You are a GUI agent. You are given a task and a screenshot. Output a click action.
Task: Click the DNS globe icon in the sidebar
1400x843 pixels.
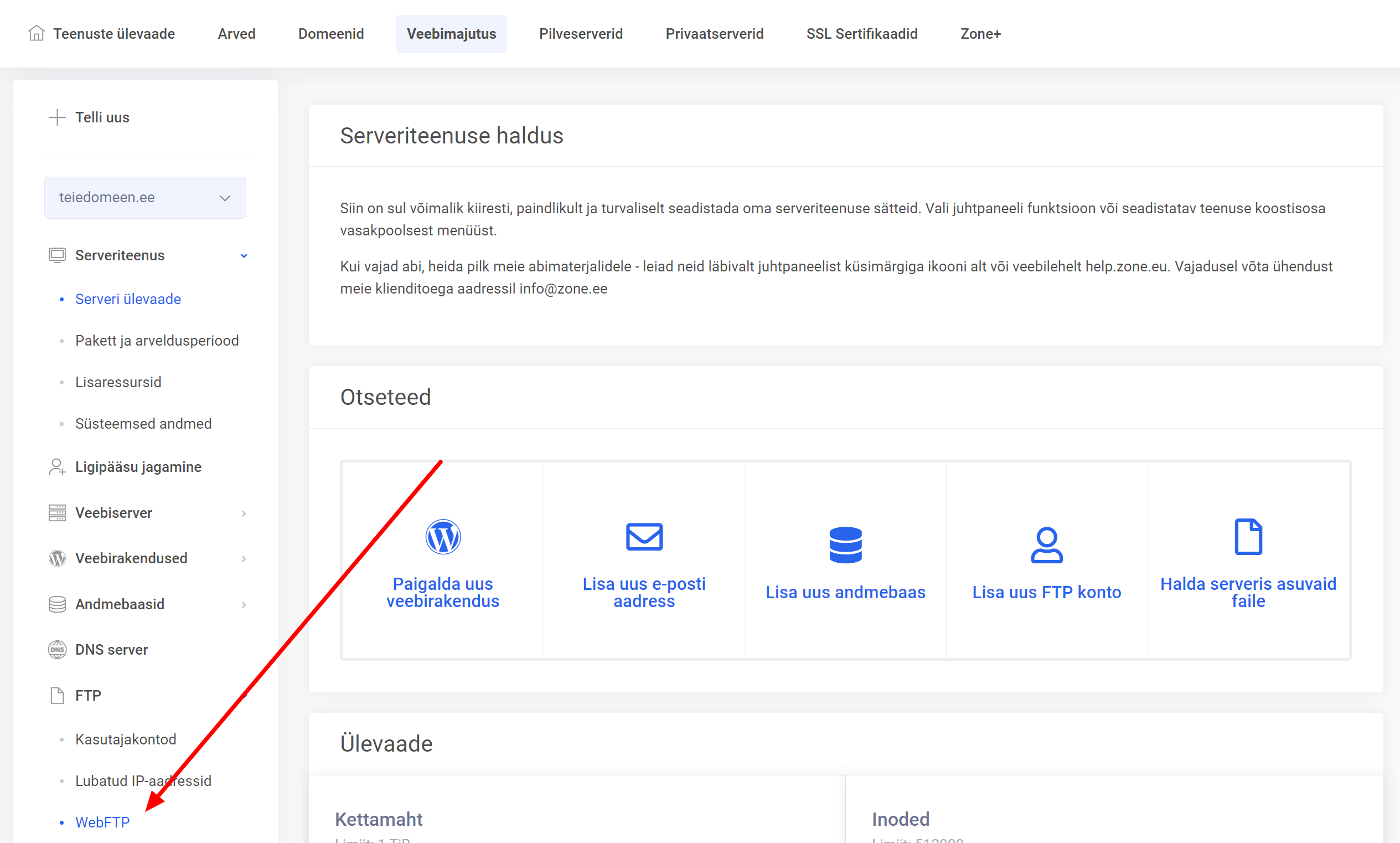tap(56, 649)
